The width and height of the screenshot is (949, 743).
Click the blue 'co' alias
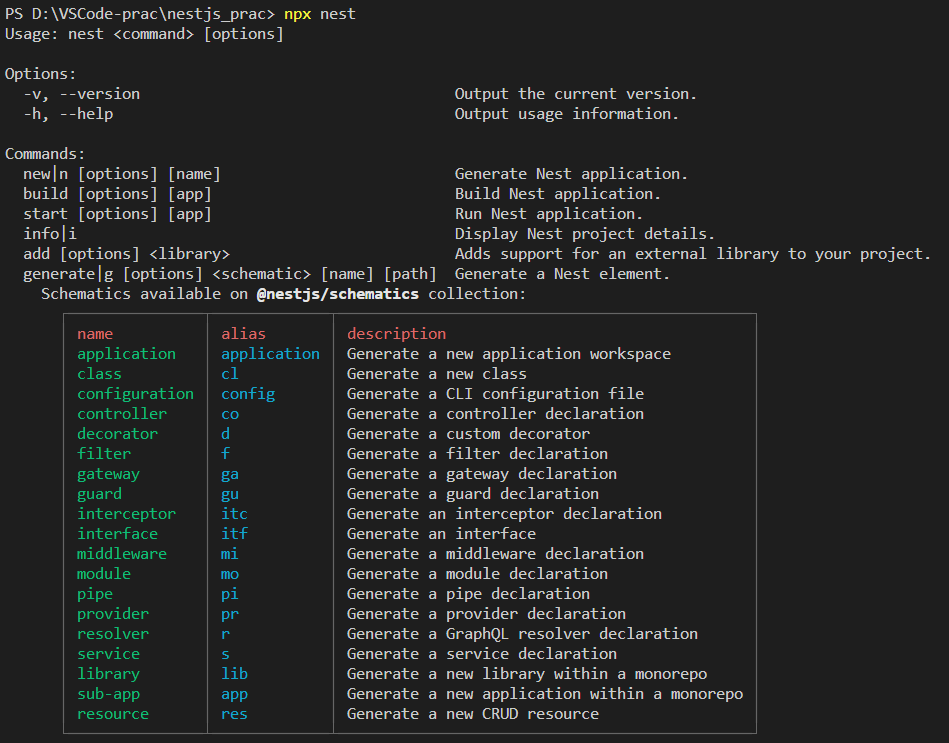[230, 414]
